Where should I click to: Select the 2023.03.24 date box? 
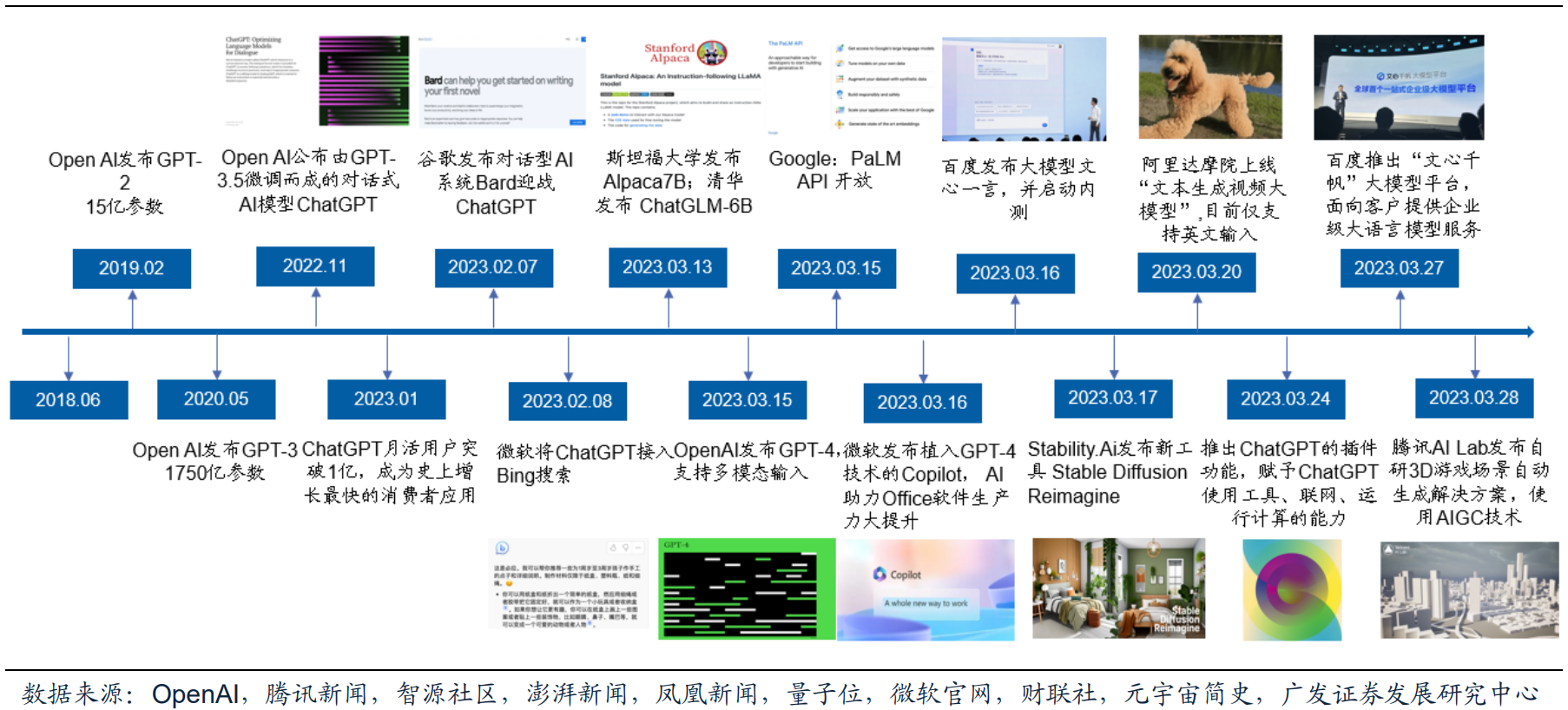click(1286, 399)
